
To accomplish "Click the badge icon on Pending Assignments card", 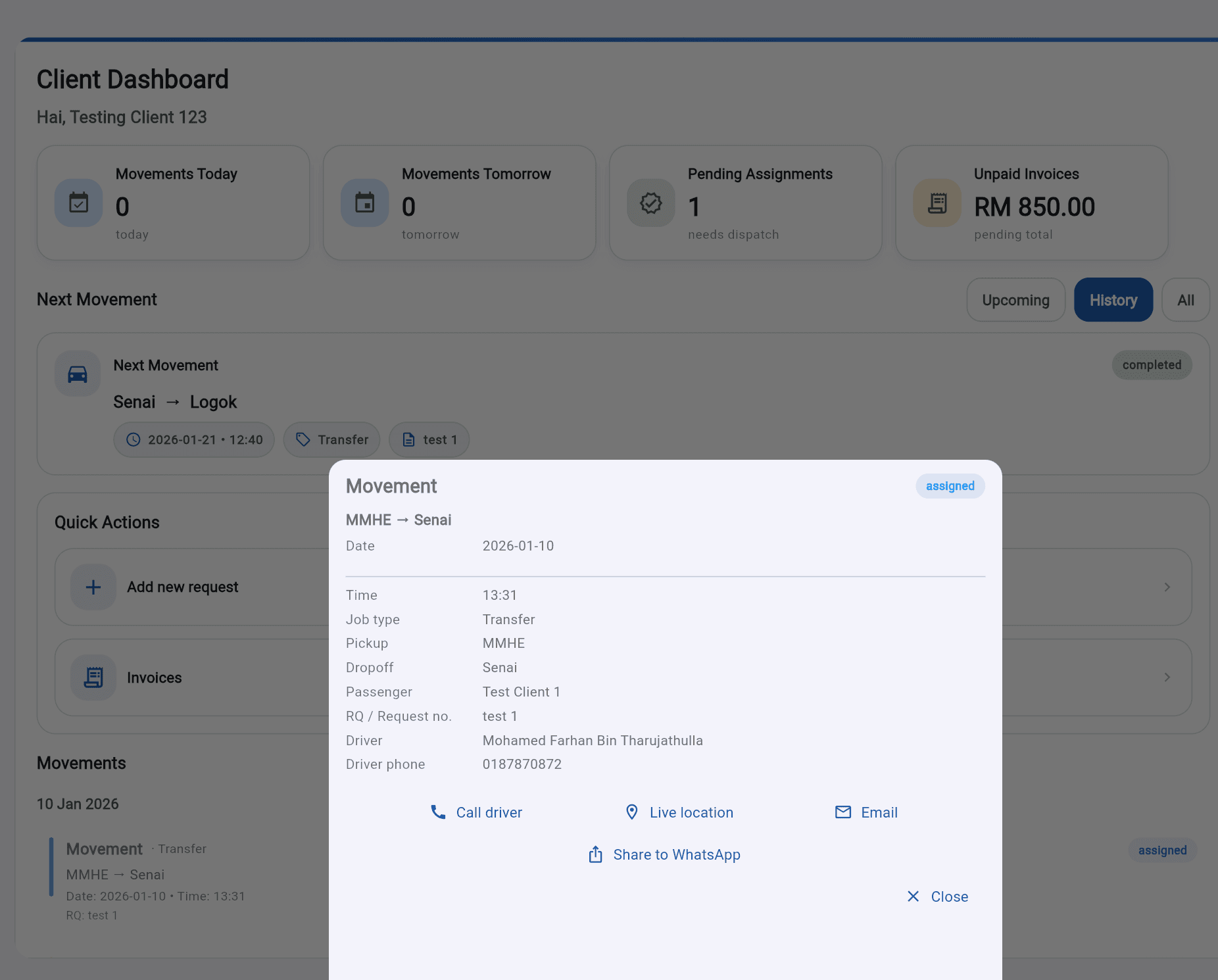I will pyautogui.click(x=650, y=203).
